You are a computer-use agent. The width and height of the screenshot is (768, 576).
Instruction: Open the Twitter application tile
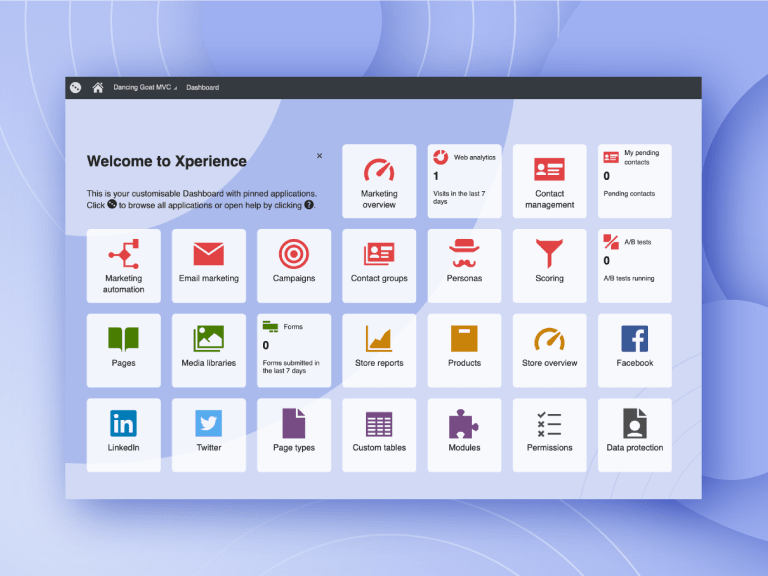[x=209, y=435]
